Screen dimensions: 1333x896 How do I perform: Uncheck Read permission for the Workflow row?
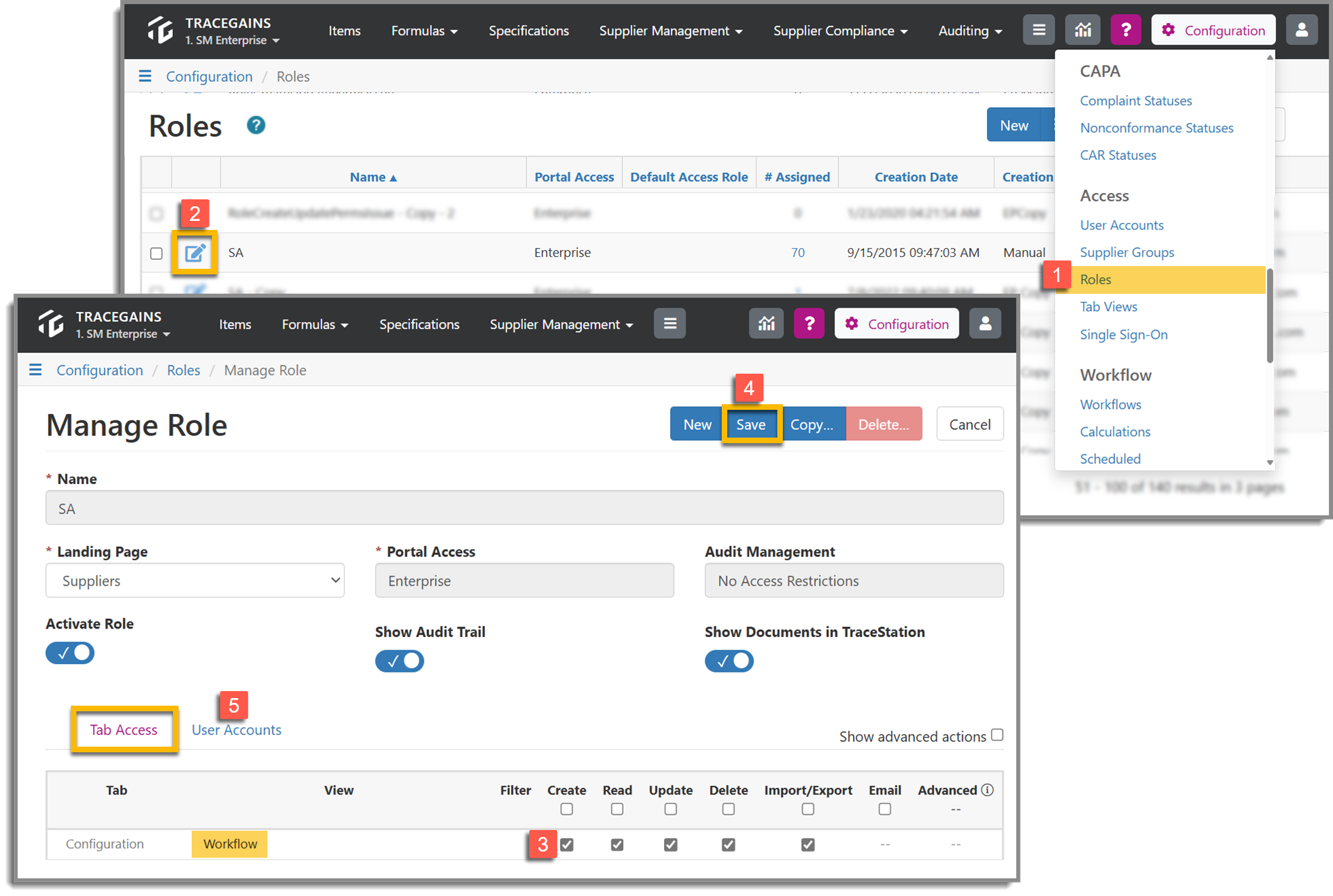[617, 845]
